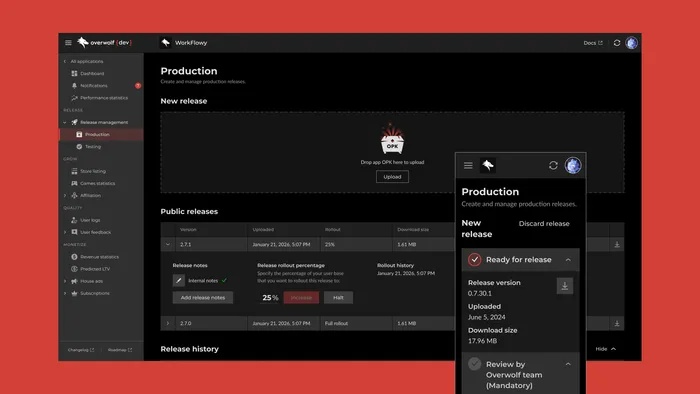Collapse the Ready for release section
Viewport: 700px width, 394px height.
point(568,260)
